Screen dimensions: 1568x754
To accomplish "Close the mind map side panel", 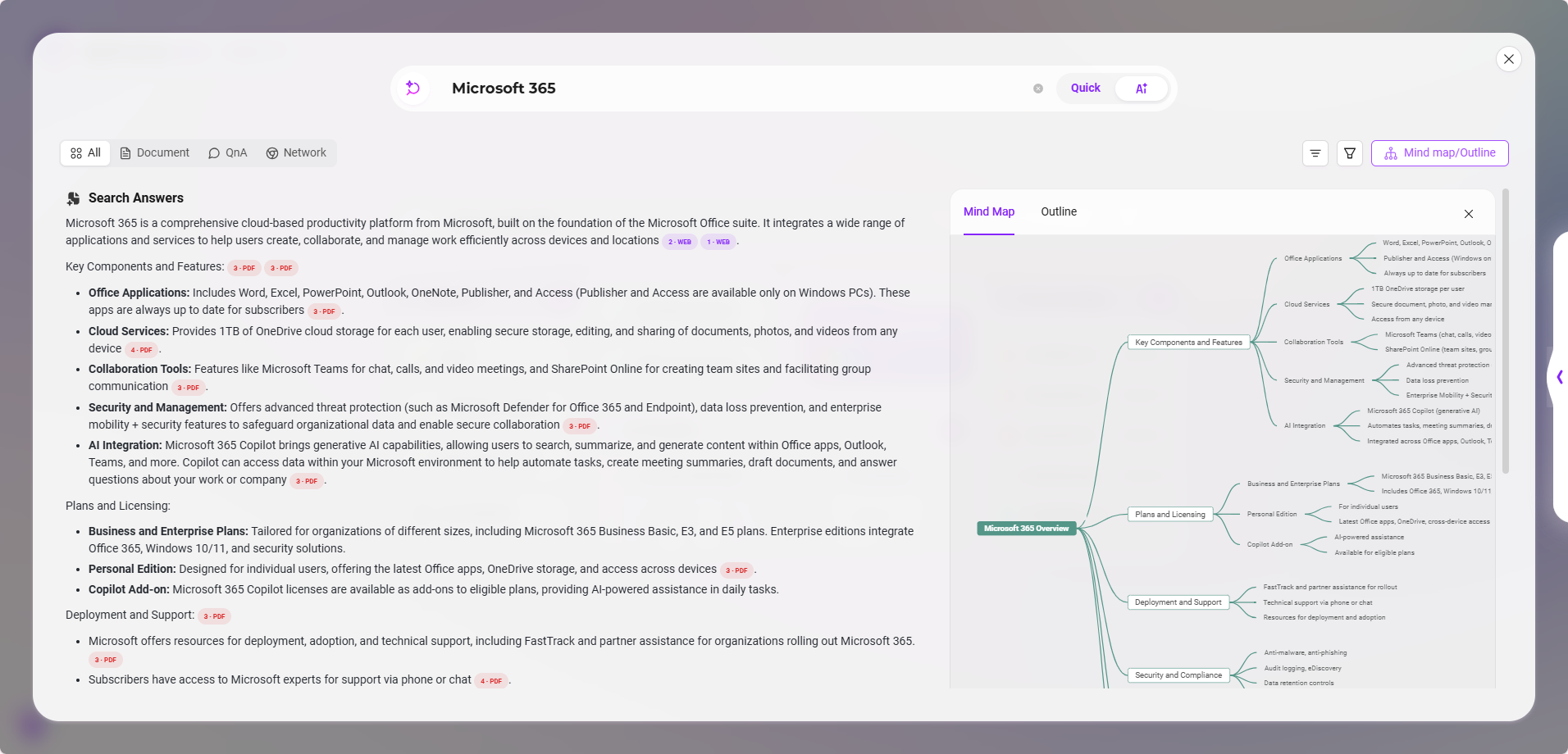I will pos(1468,214).
